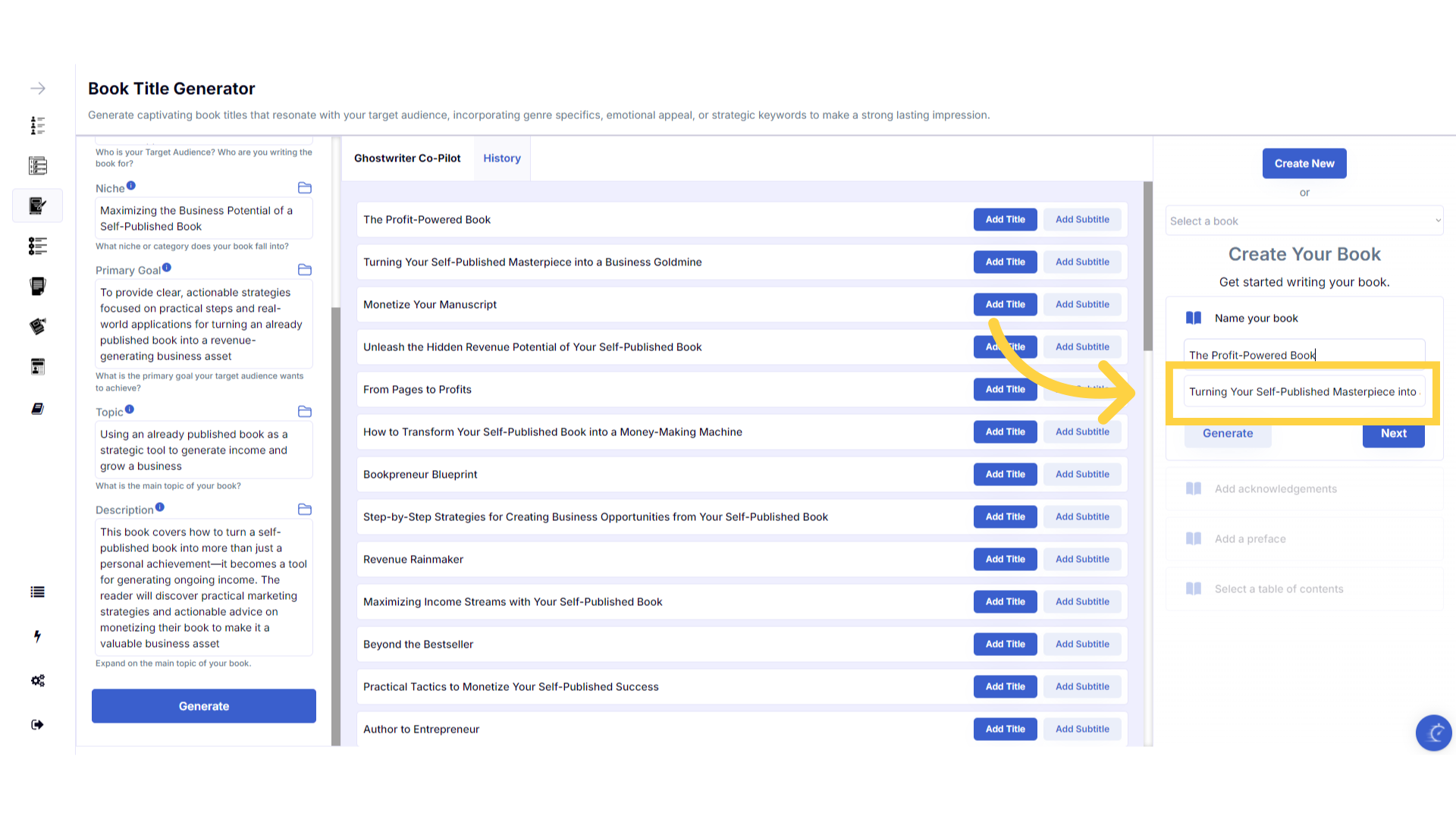The image size is (1456, 819).
Task: Click the Primary Goal info icon
Action: click(x=167, y=268)
